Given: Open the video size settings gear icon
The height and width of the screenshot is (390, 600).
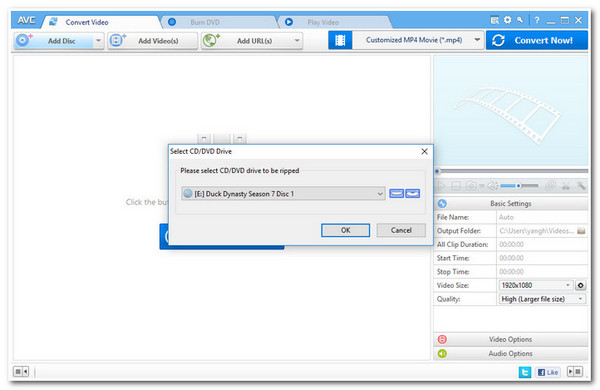Looking at the screenshot, I should 580,286.
